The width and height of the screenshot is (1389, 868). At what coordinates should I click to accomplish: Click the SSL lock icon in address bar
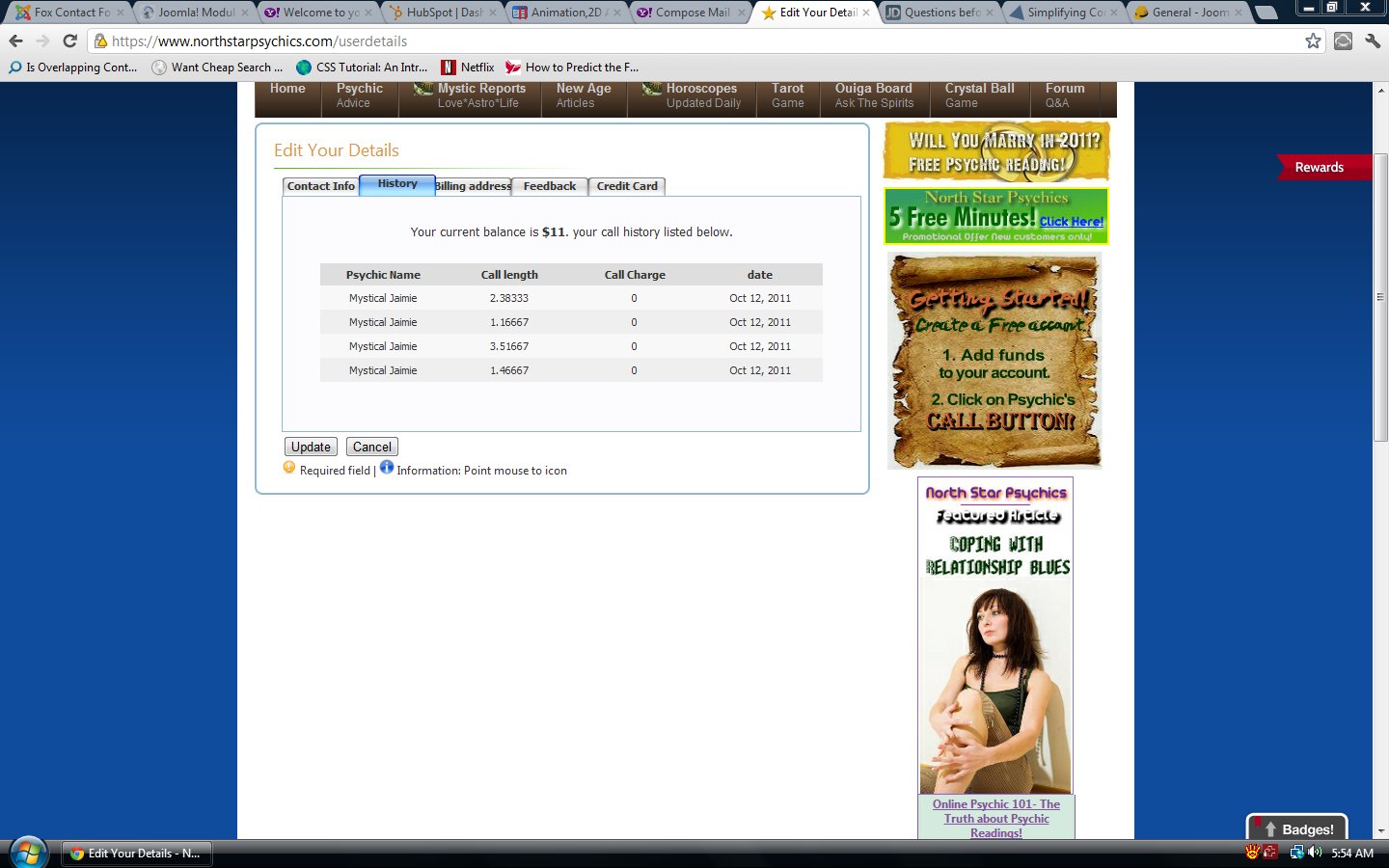100,41
